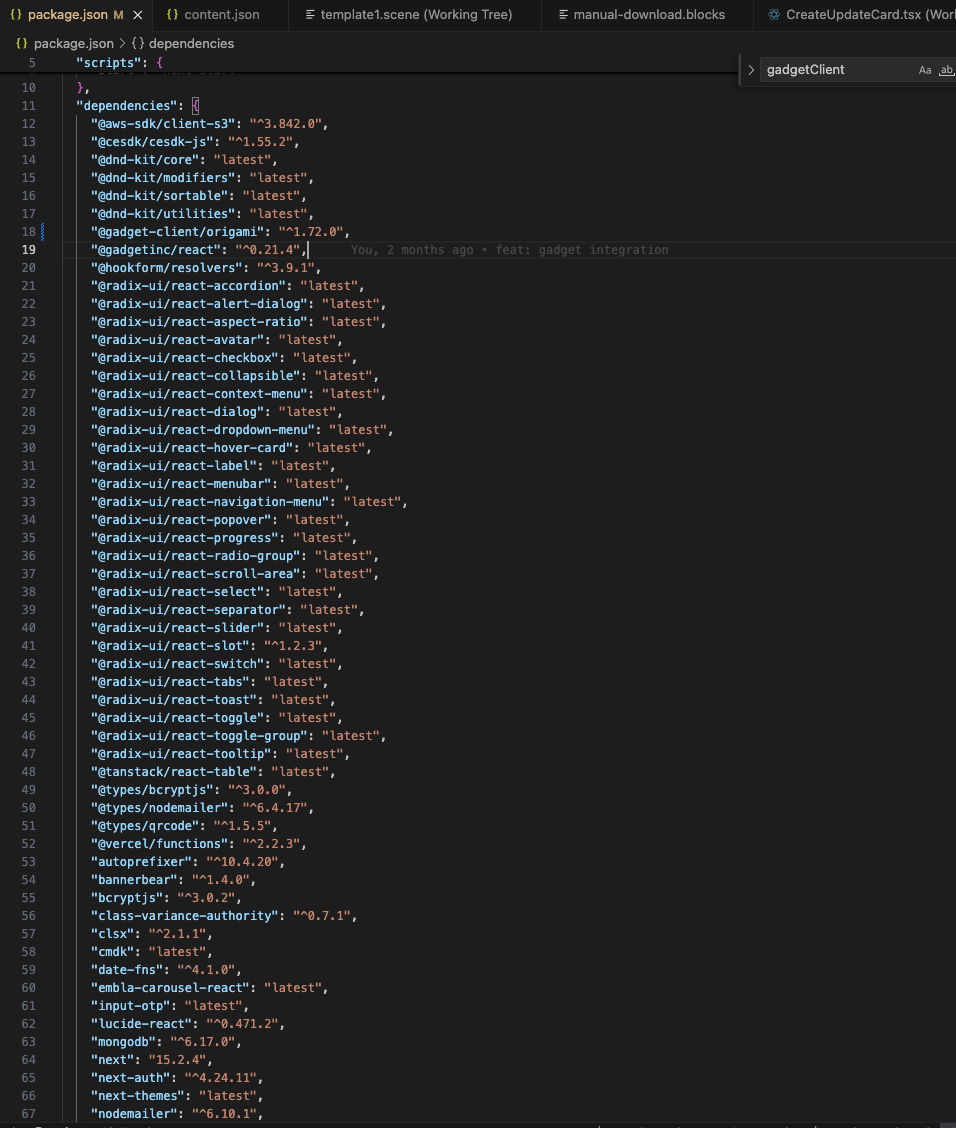Image resolution: width=956 pixels, height=1128 pixels.
Task: Close the package.json tab
Action: click(137, 14)
